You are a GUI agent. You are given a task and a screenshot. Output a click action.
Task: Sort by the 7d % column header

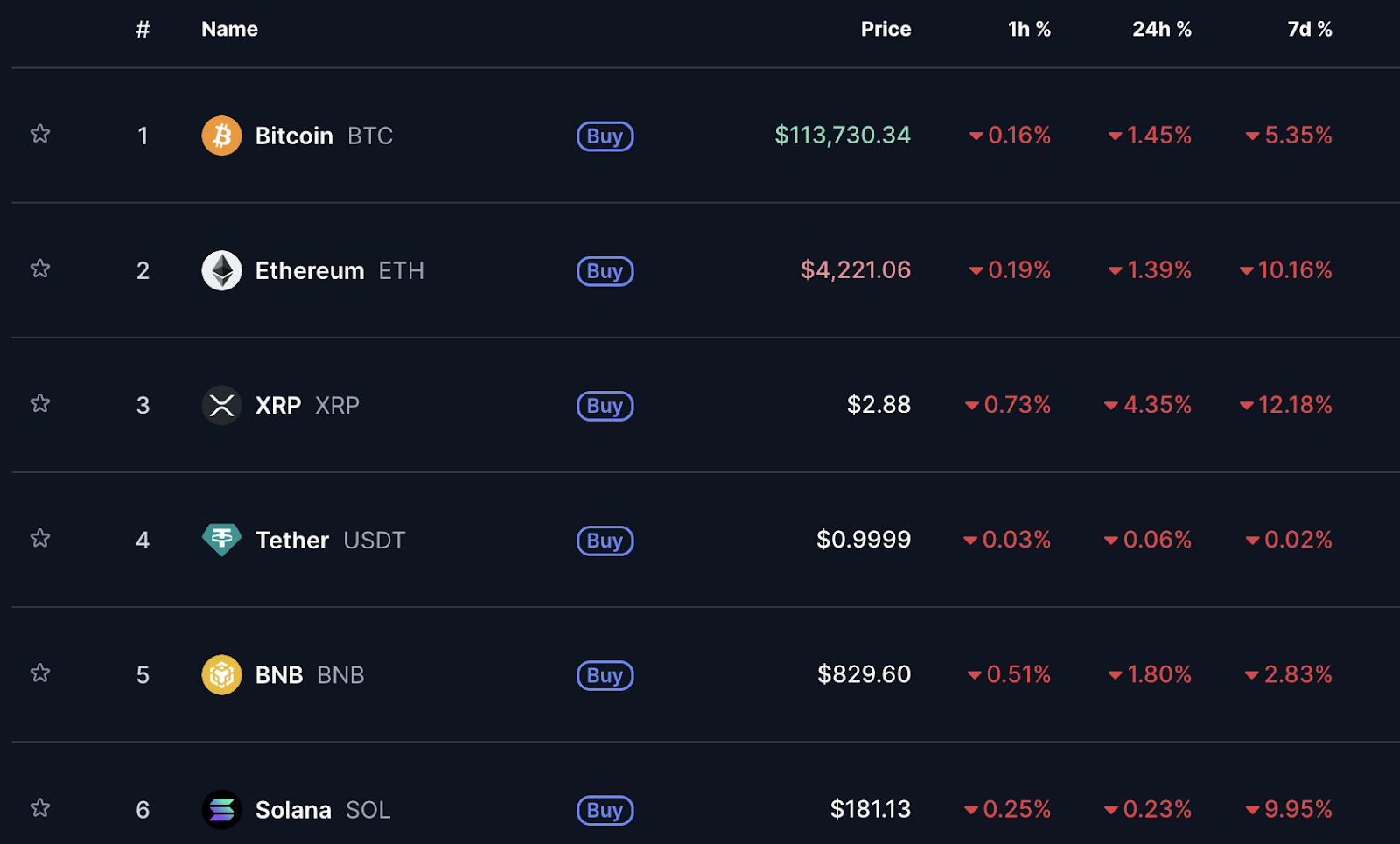click(x=1309, y=29)
